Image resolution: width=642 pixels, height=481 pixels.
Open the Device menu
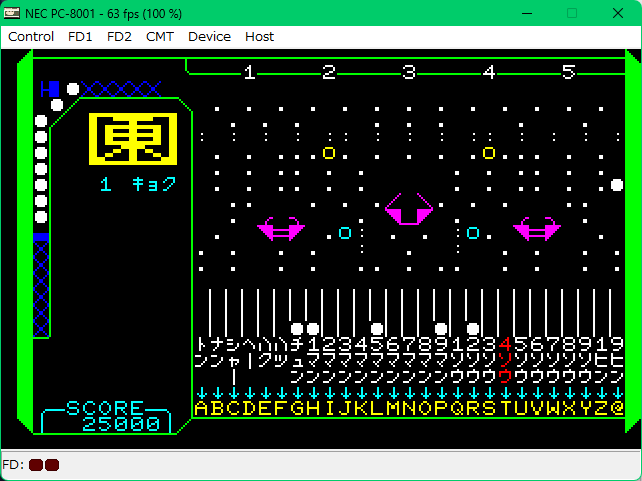[209, 37]
